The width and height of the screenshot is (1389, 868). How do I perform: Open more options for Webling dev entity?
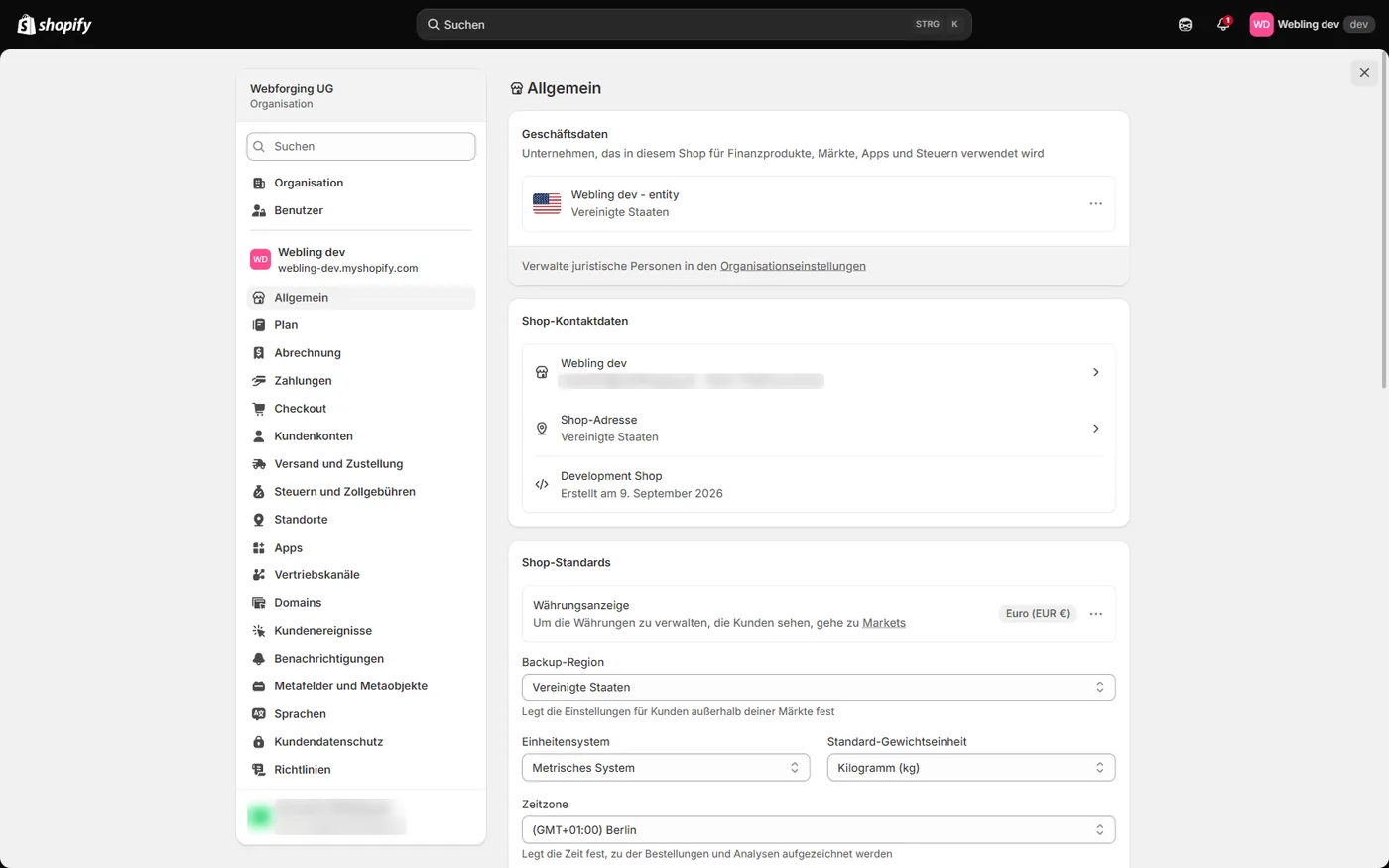[x=1095, y=203]
